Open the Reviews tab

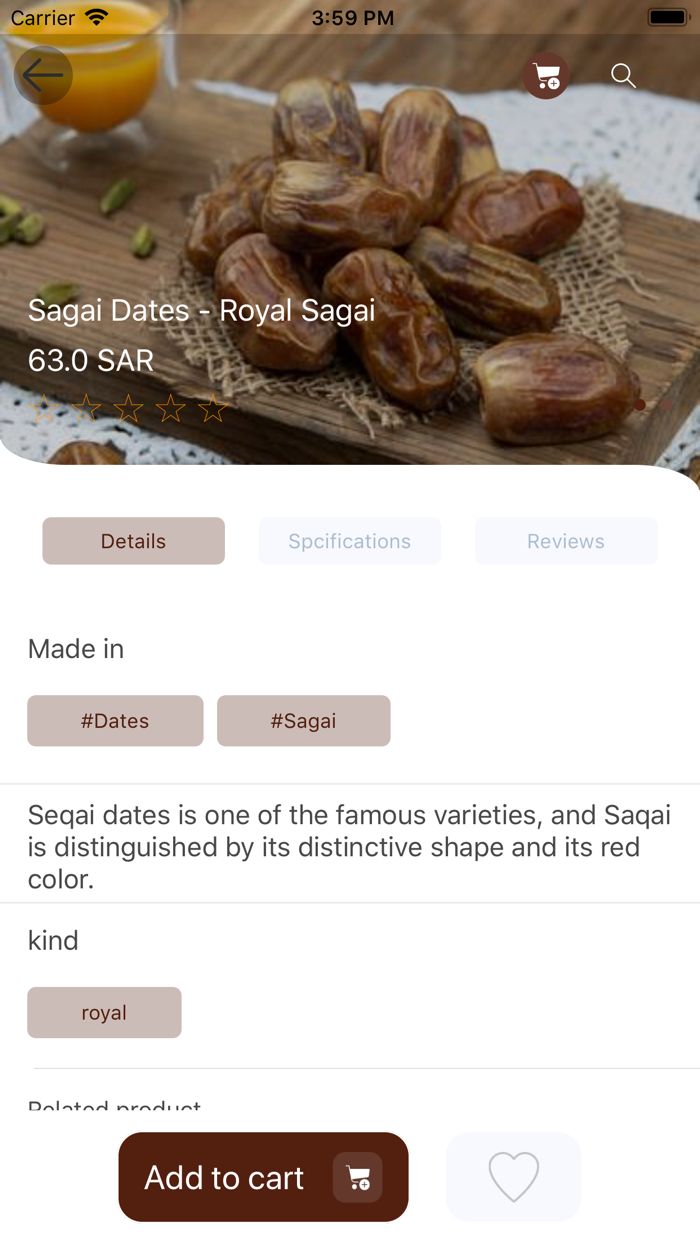pyautogui.click(x=565, y=541)
